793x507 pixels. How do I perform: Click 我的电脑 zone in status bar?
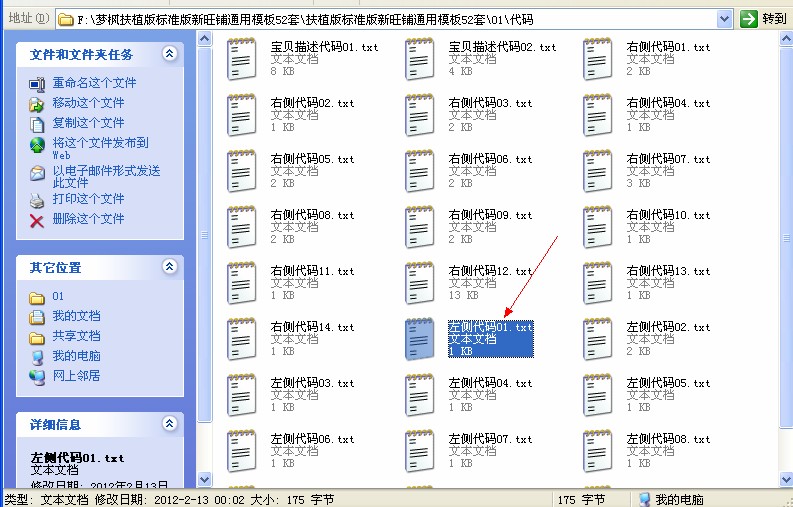coord(671,500)
